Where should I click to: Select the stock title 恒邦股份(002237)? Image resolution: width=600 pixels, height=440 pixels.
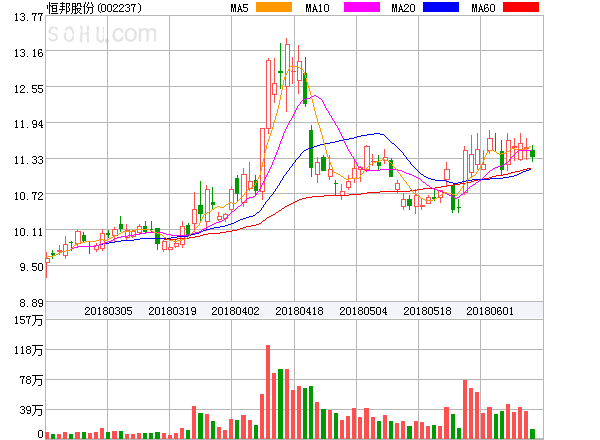(x=94, y=8)
